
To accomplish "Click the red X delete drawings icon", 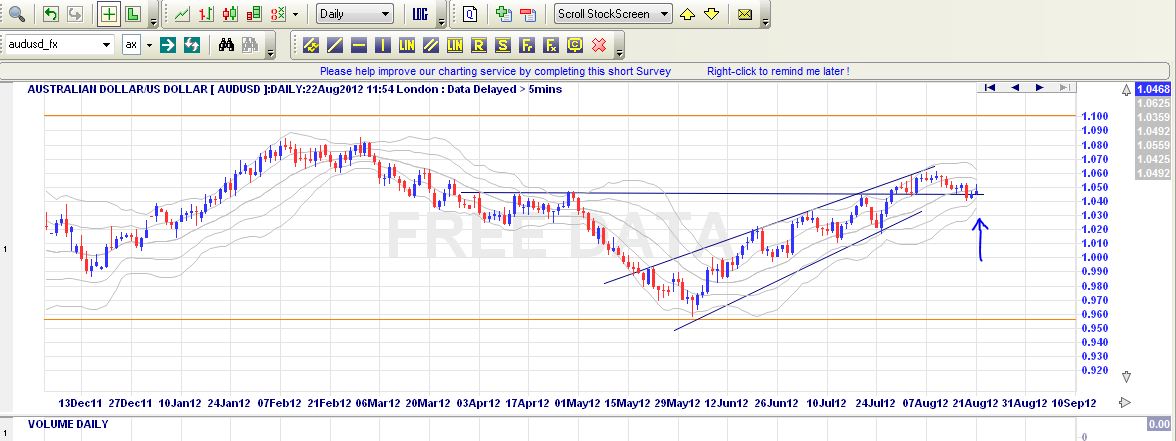I will click(598, 45).
